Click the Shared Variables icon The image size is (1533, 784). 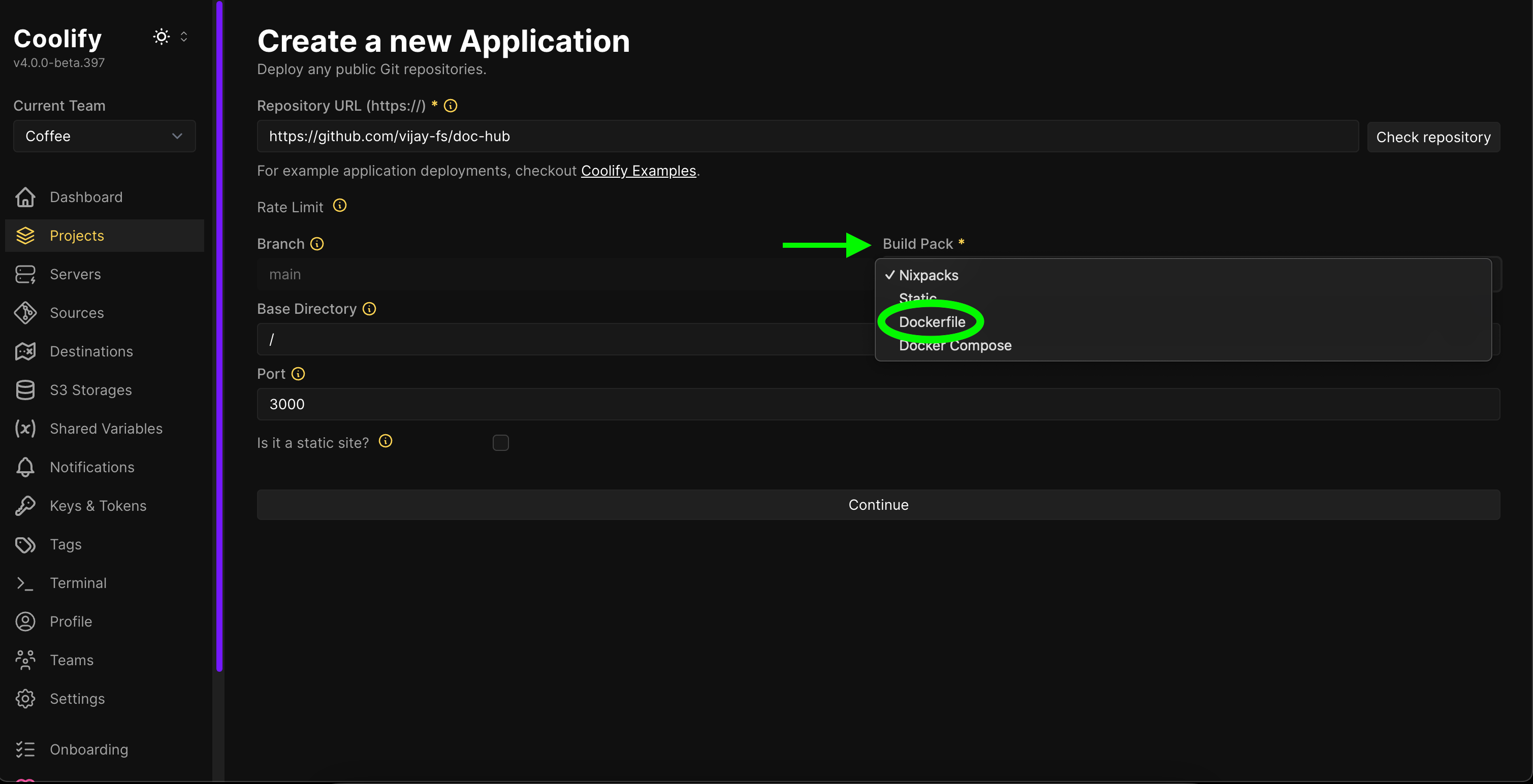coord(25,429)
